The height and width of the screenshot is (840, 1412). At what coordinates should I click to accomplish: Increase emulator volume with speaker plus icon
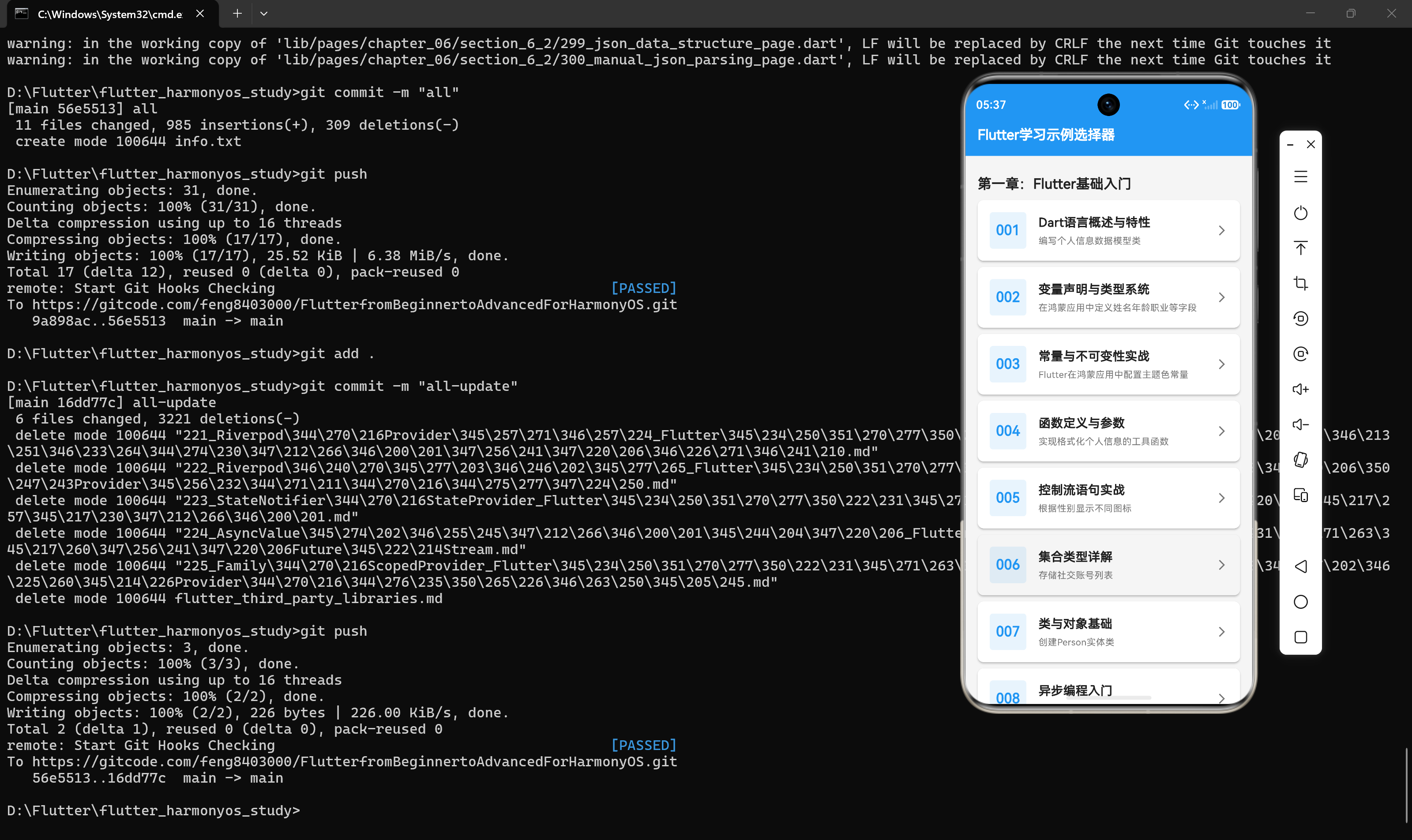click(1300, 390)
